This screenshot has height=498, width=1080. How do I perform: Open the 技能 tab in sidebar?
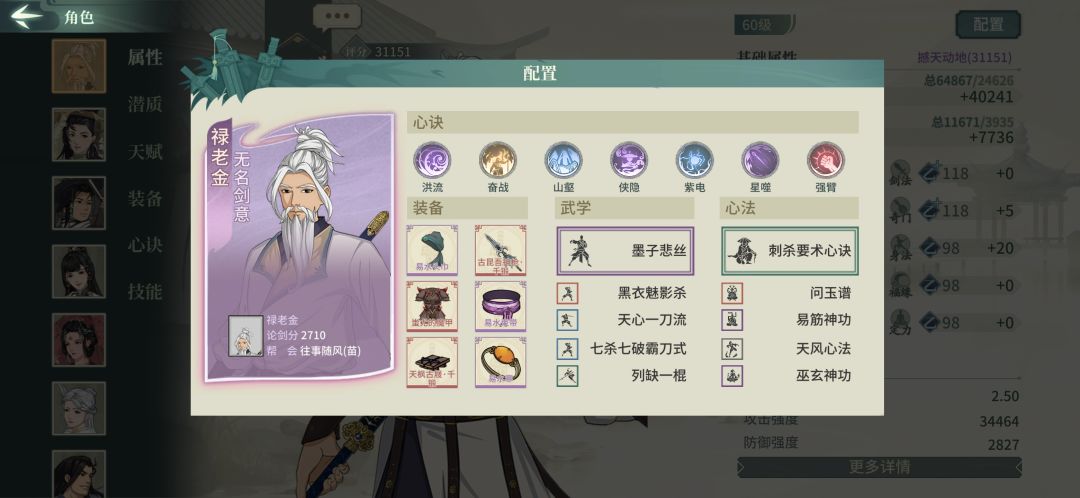point(145,292)
